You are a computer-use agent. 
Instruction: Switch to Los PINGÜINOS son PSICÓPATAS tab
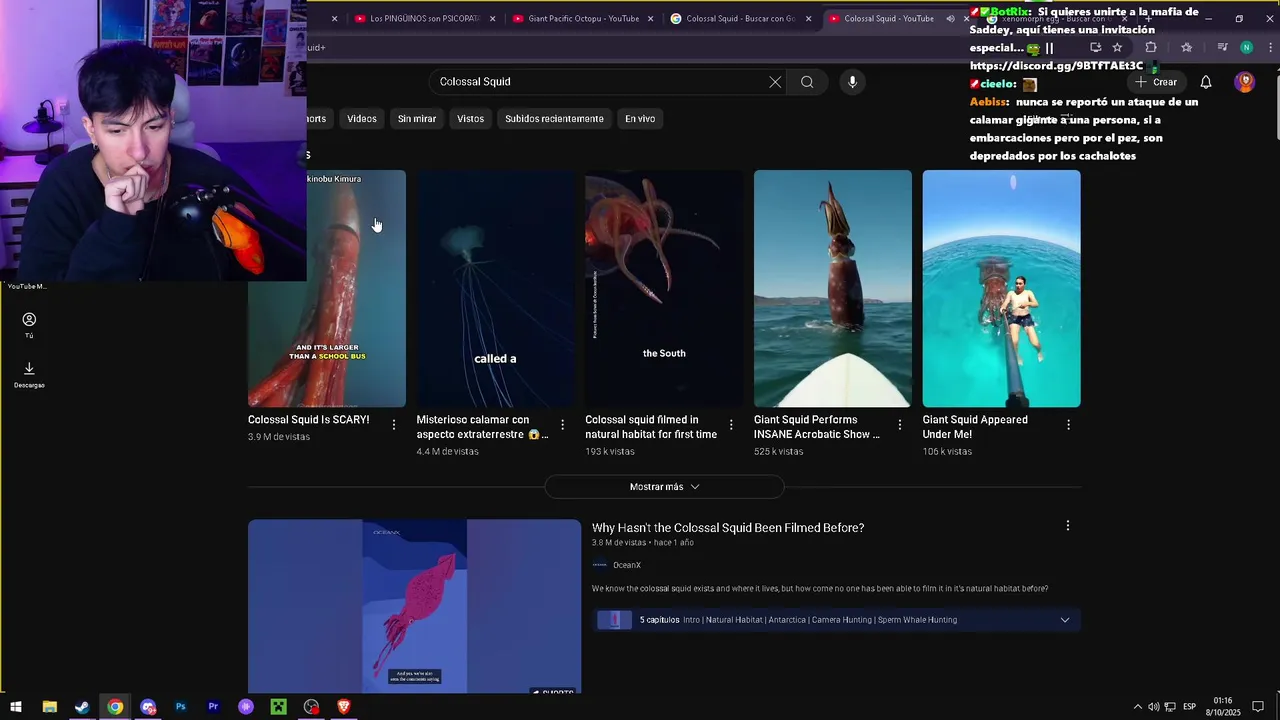tap(424, 18)
